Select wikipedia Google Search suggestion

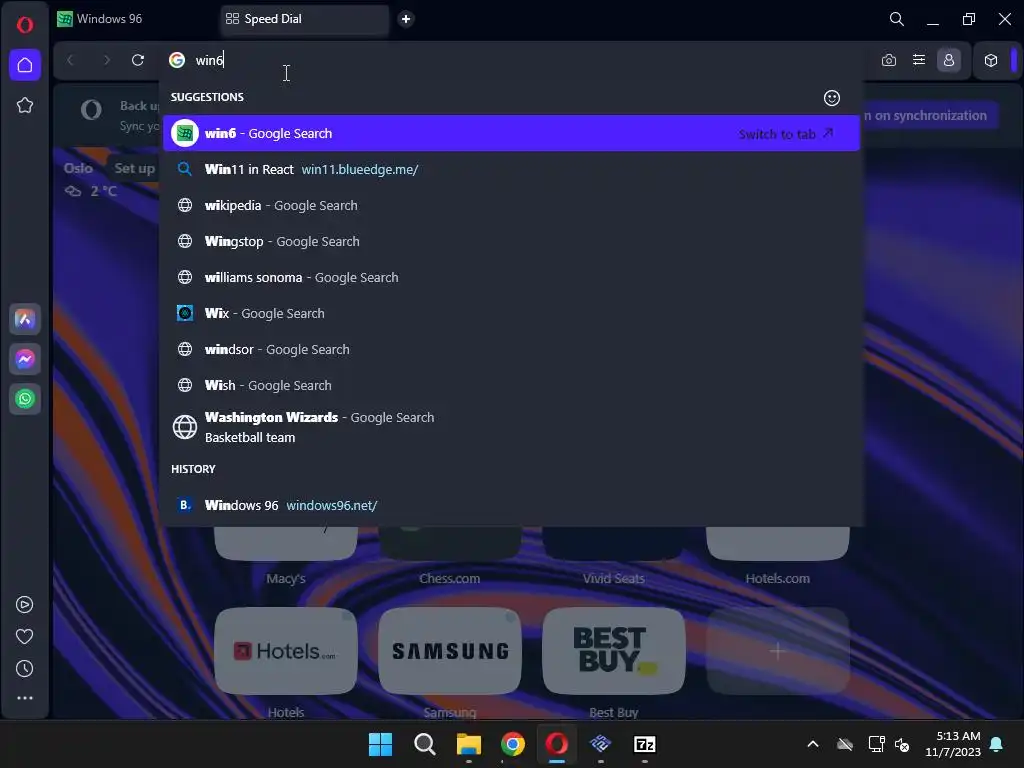[511, 205]
